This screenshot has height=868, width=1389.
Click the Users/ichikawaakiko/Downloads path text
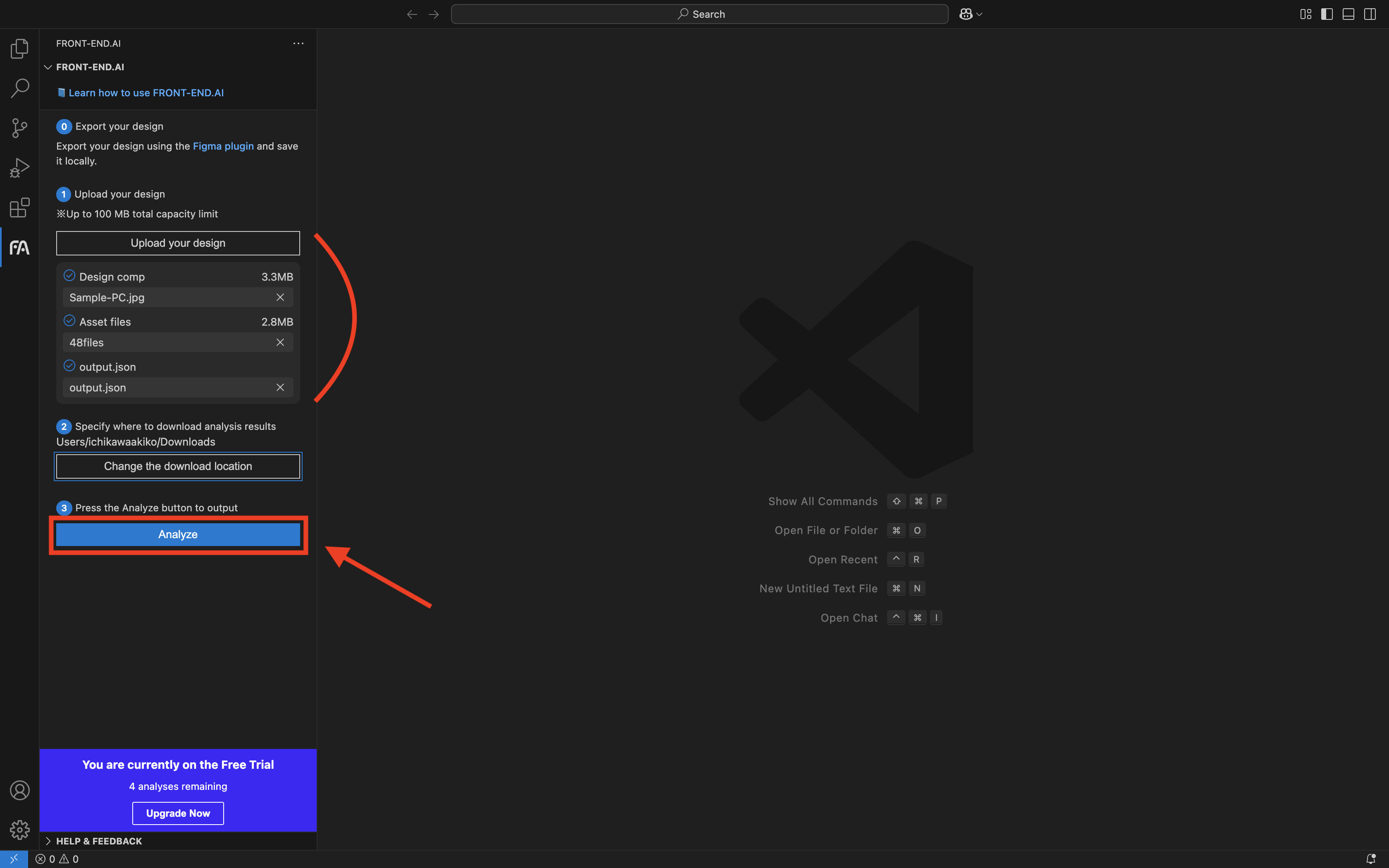tap(136, 442)
